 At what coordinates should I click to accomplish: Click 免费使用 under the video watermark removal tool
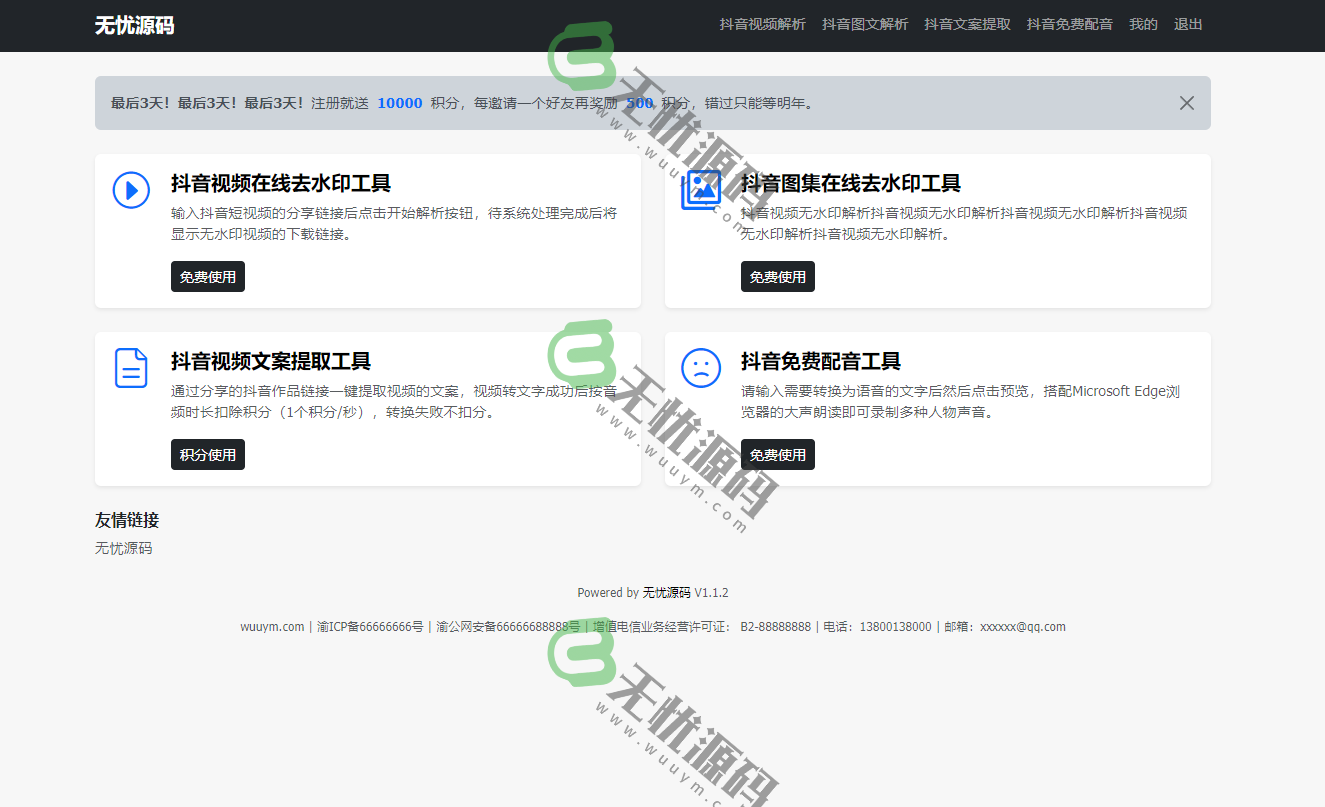click(207, 276)
